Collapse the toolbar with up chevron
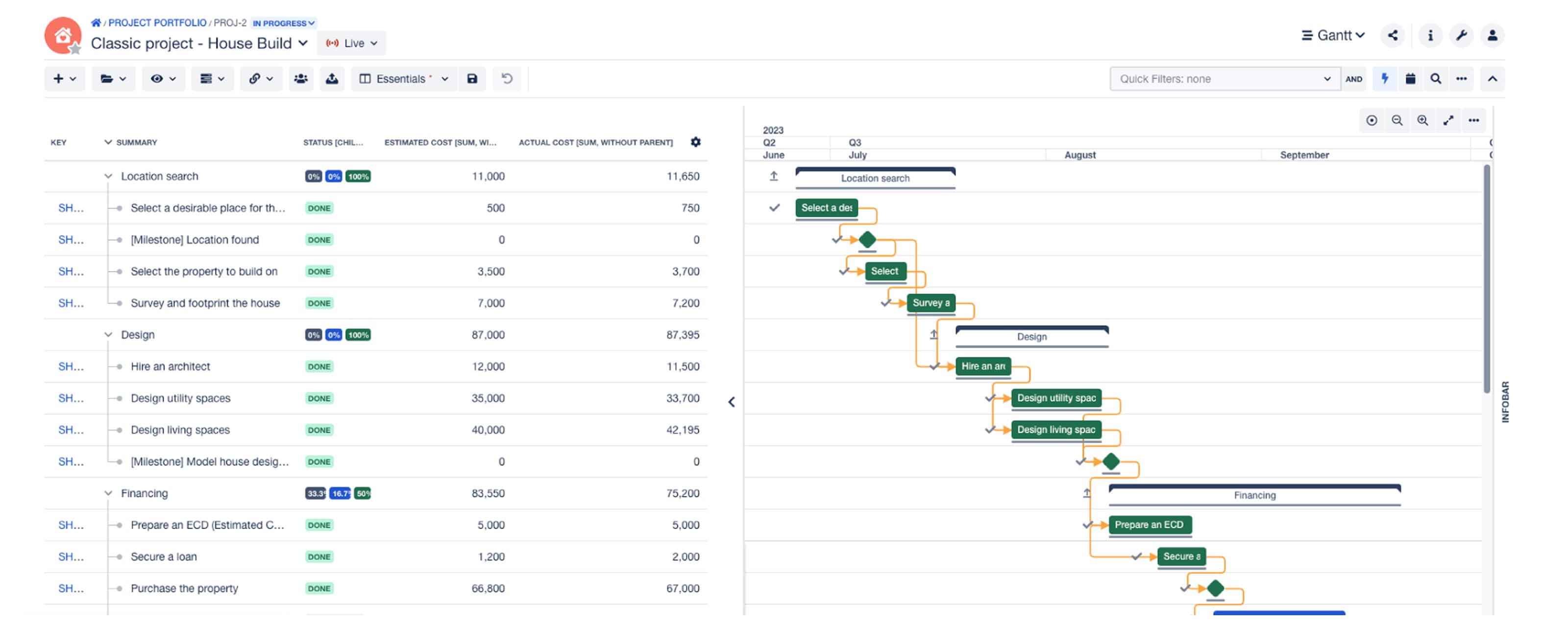This screenshot has width=1568, height=627. coord(1492,78)
